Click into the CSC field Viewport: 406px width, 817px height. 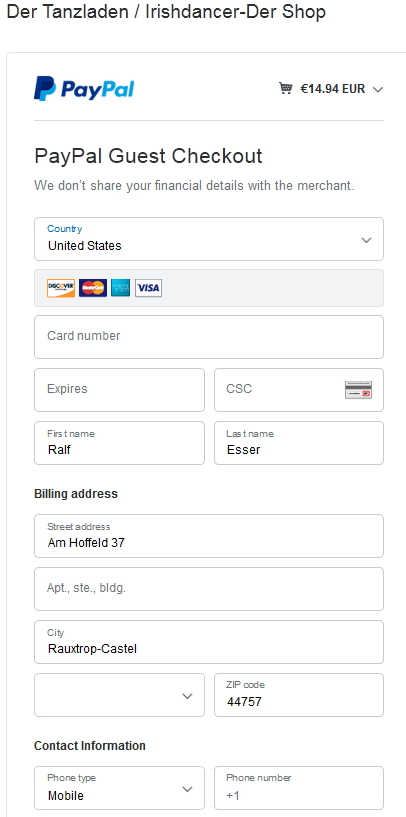[299, 390]
